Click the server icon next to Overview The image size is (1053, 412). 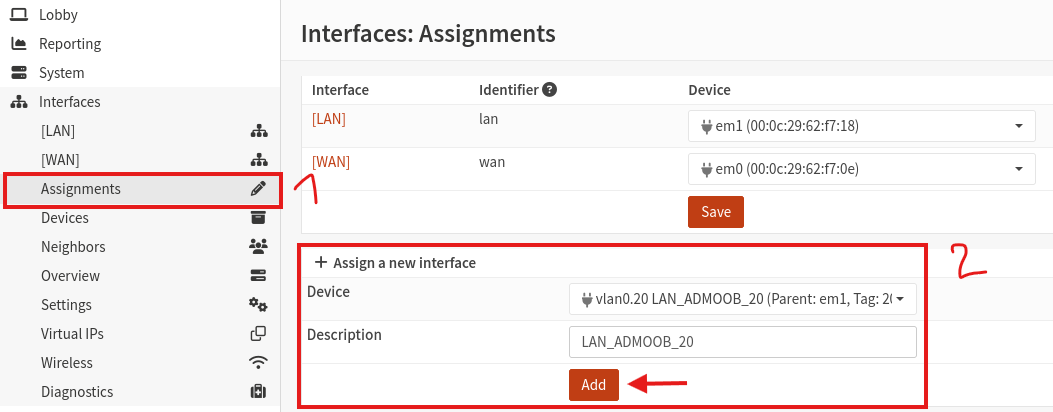(258, 275)
